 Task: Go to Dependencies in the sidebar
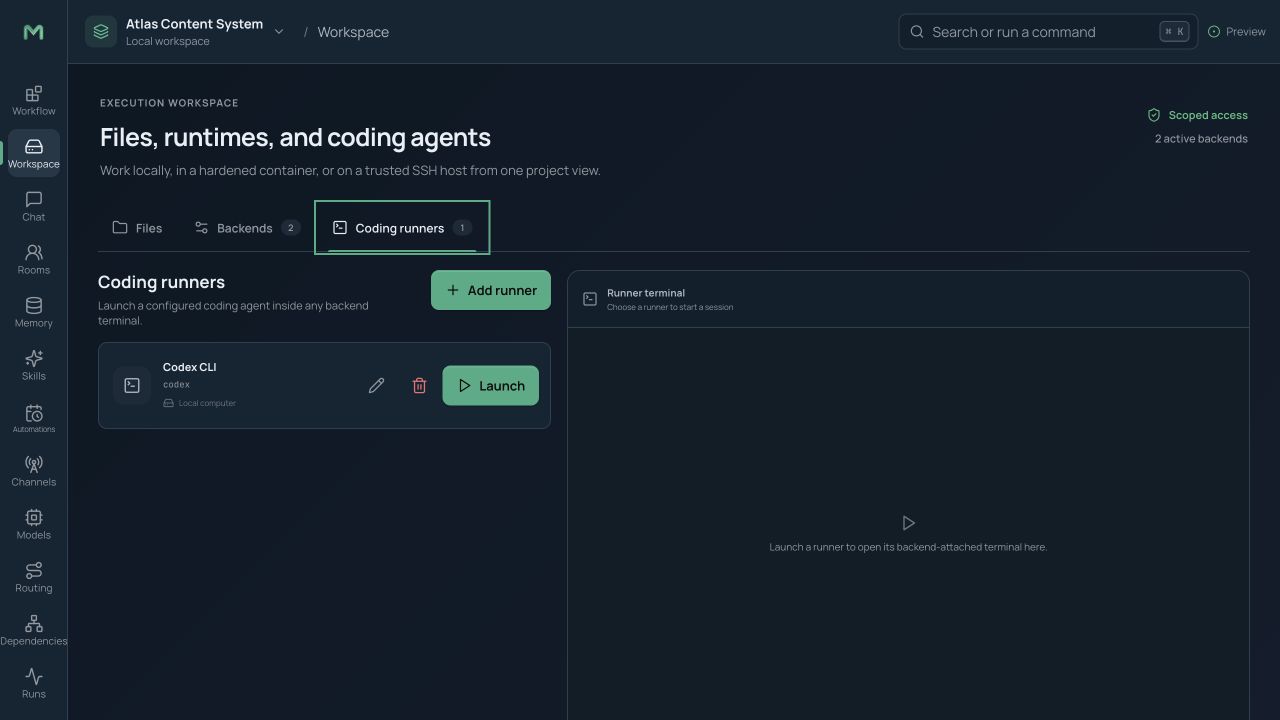click(33, 630)
